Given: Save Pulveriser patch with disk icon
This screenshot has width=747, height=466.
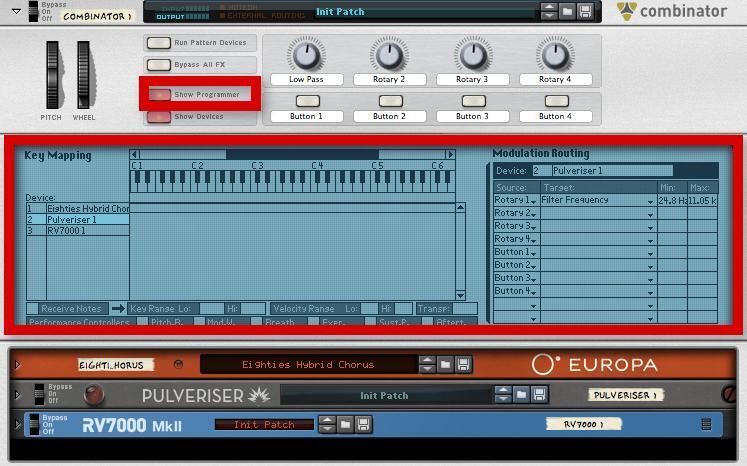Looking at the screenshot, I should [539, 395].
